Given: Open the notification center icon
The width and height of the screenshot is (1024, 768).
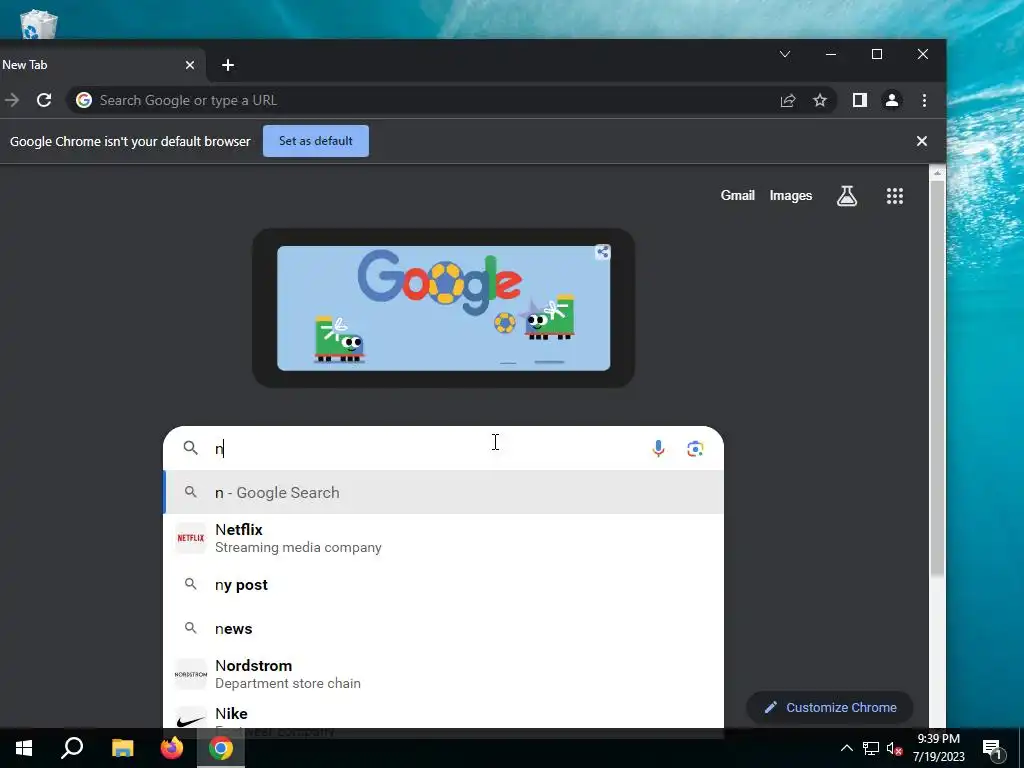Looking at the screenshot, I should coord(991,749).
